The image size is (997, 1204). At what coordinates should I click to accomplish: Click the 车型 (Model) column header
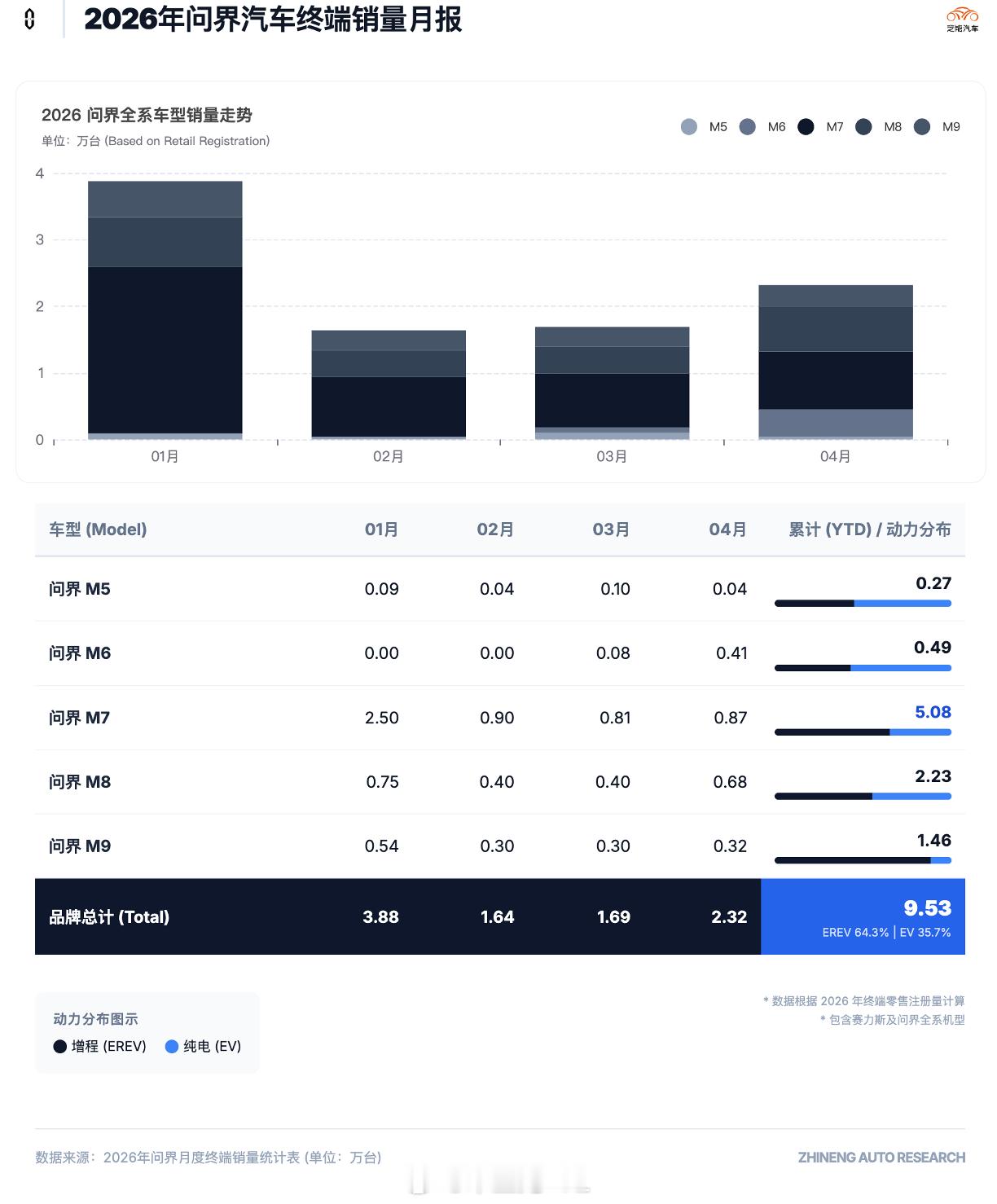(98, 529)
